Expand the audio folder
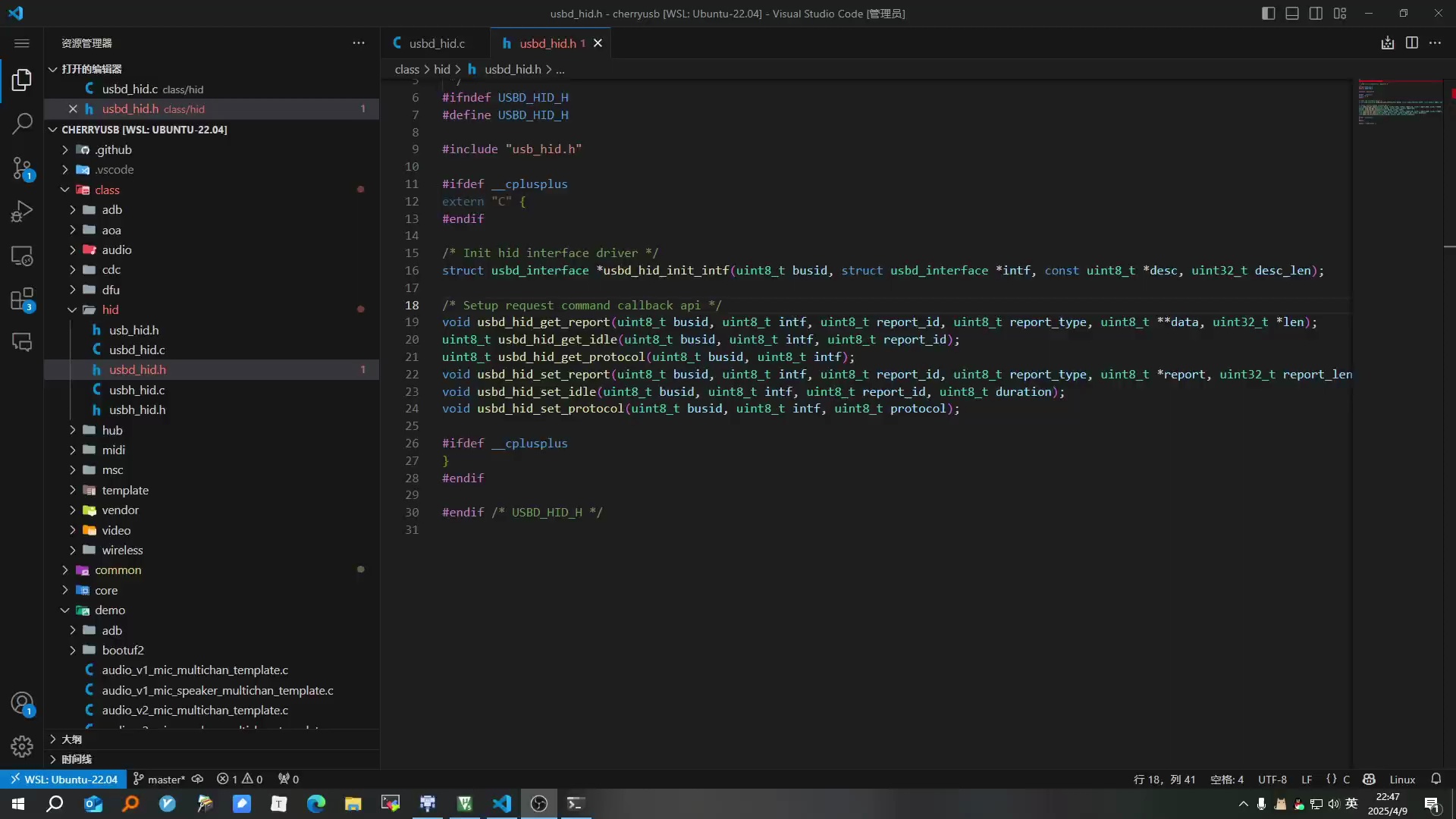 click(x=116, y=249)
